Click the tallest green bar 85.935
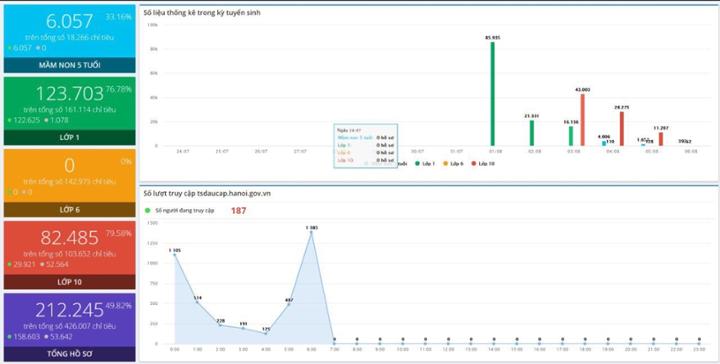Image resolution: width=720 pixels, height=364 pixels. [x=493, y=94]
